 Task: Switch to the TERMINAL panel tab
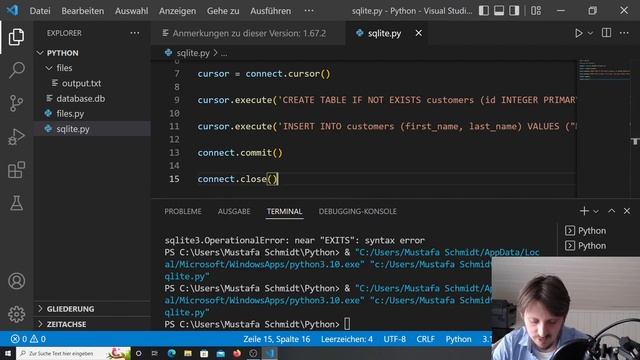pos(284,211)
